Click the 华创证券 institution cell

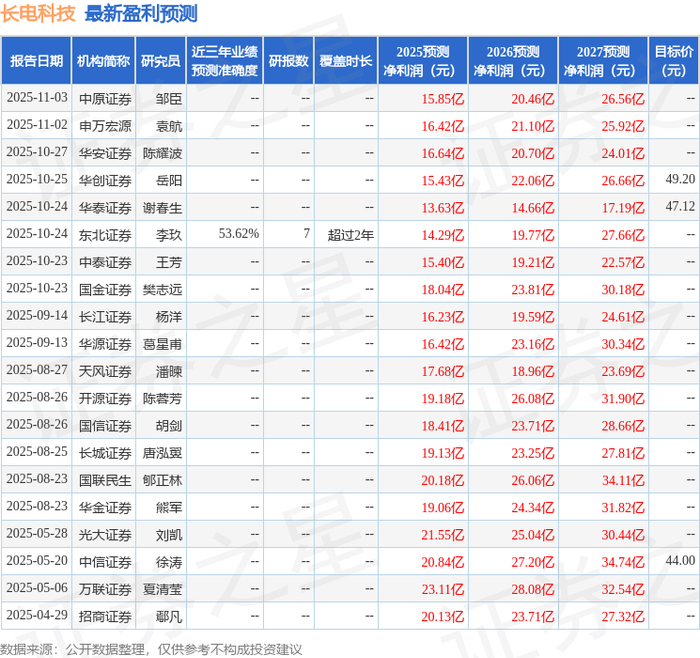pyautogui.click(x=105, y=180)
